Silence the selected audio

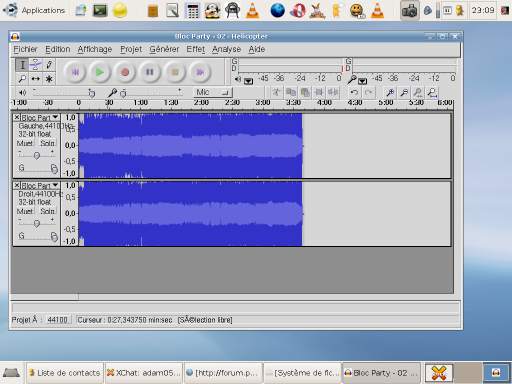[x=333, y=92]
